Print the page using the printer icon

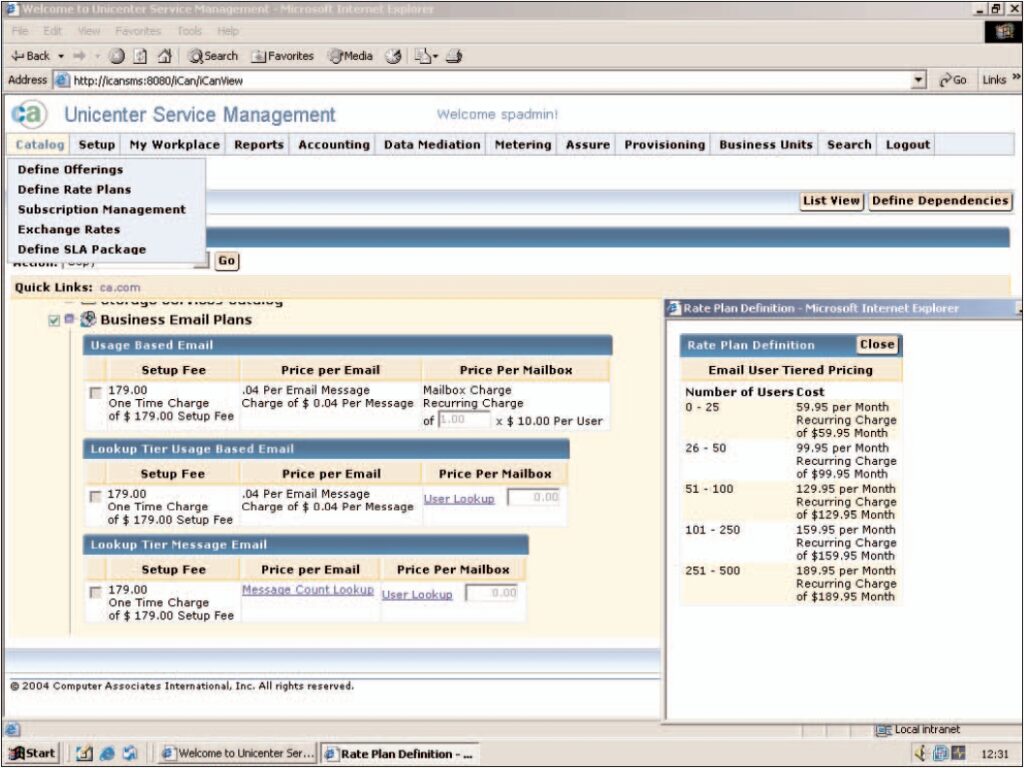pos(454,56)
